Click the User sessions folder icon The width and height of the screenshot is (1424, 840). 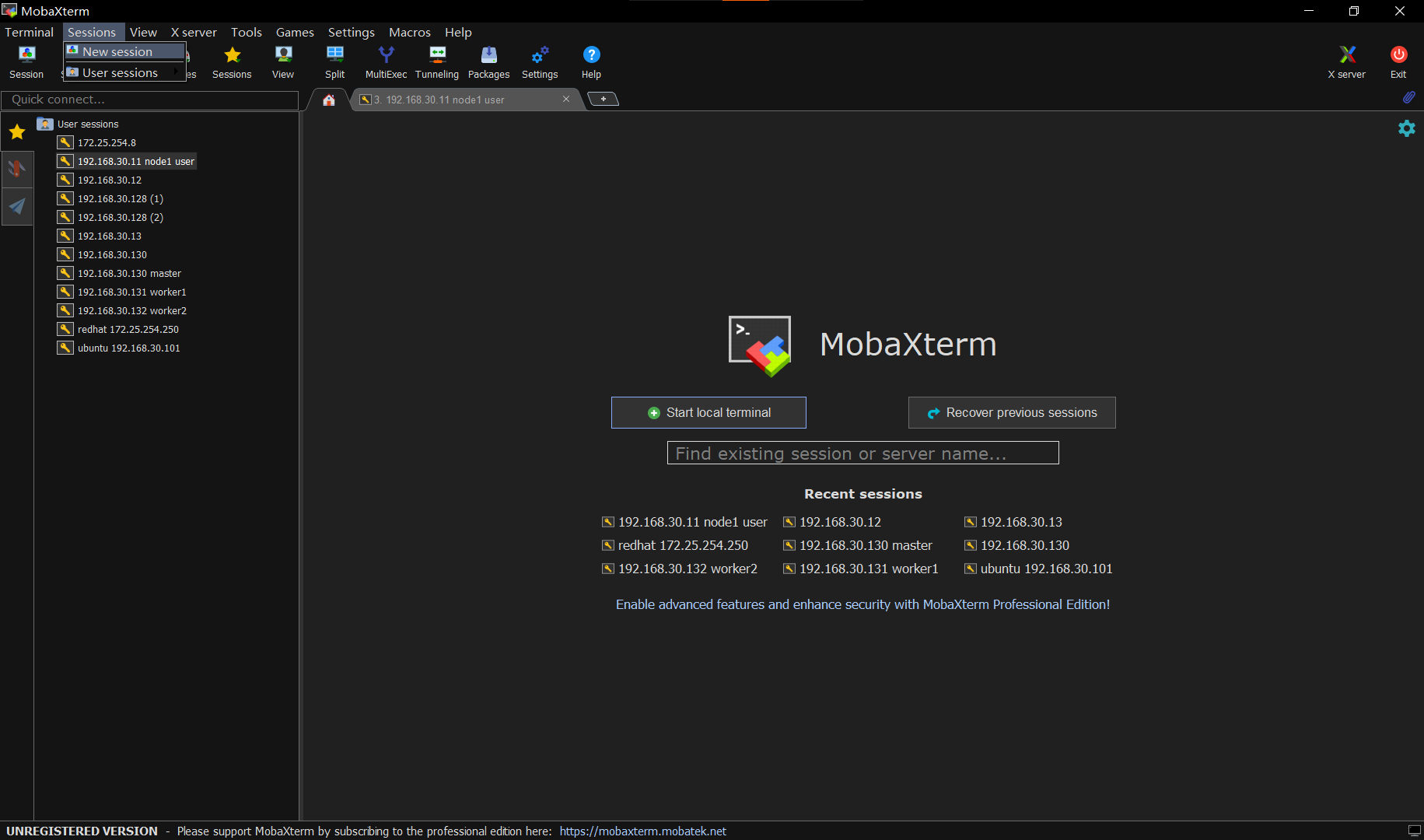click(45, 124)
